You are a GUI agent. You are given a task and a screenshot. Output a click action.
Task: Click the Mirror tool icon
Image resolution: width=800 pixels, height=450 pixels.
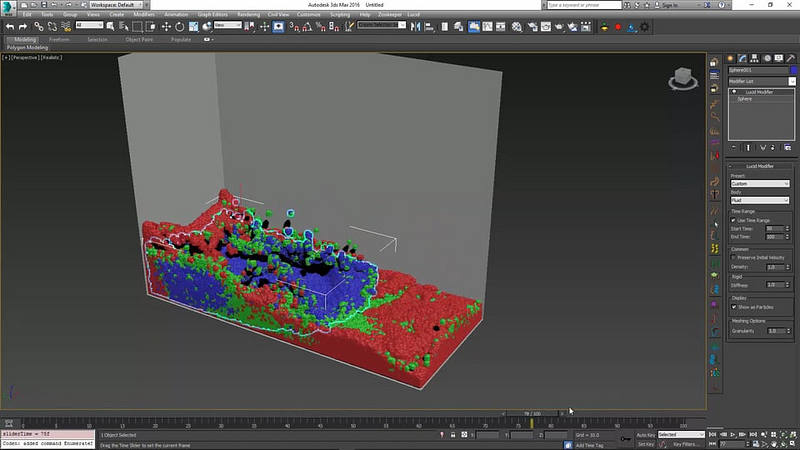point(416,27)
